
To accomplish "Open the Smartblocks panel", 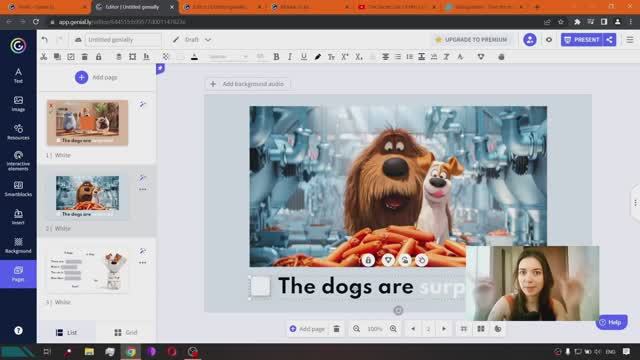I will pyautogui.click(x=18, y=189).
